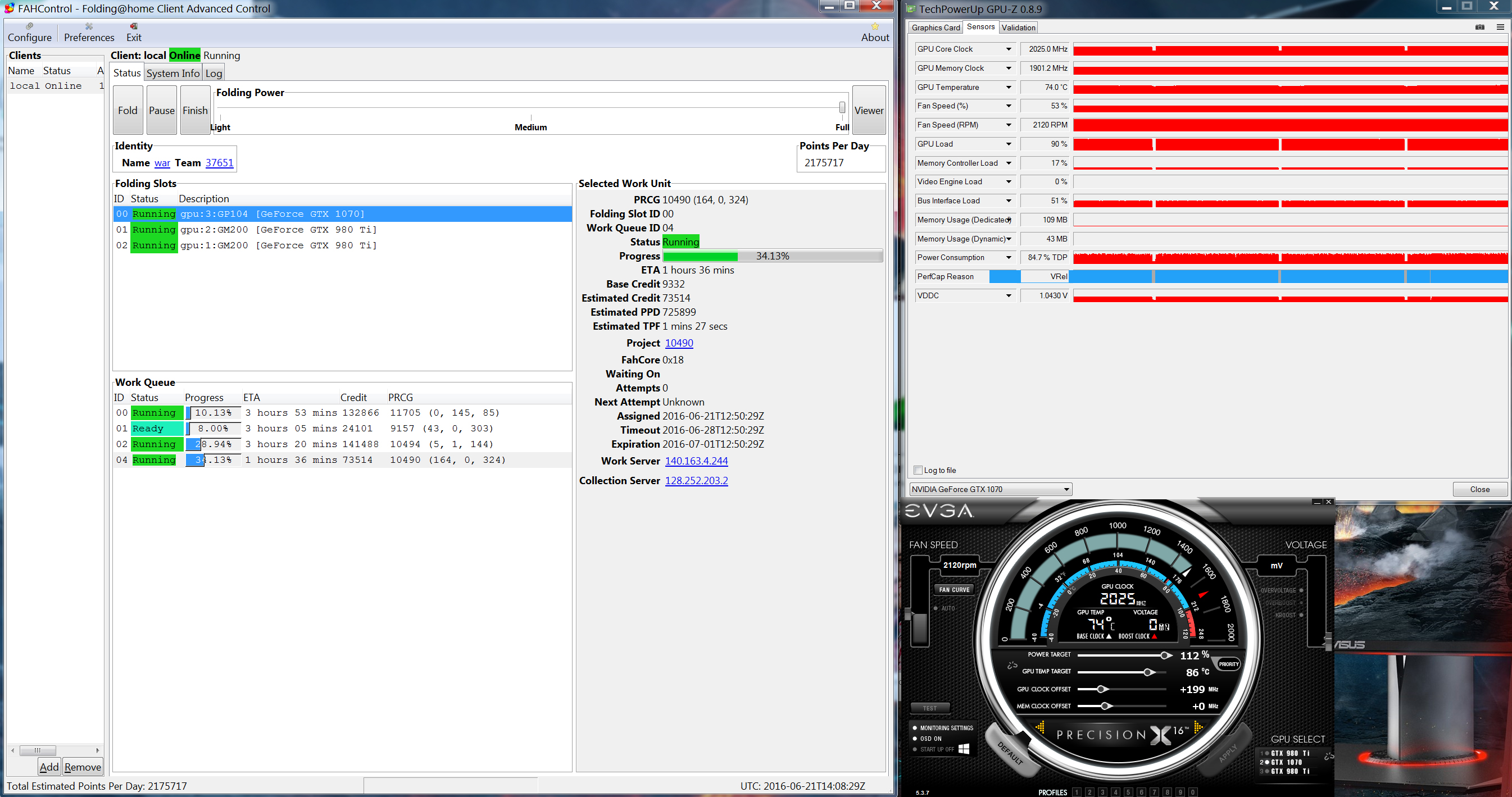Toggle the OSD ON option

pyautogui.click(x=930, y=739)
